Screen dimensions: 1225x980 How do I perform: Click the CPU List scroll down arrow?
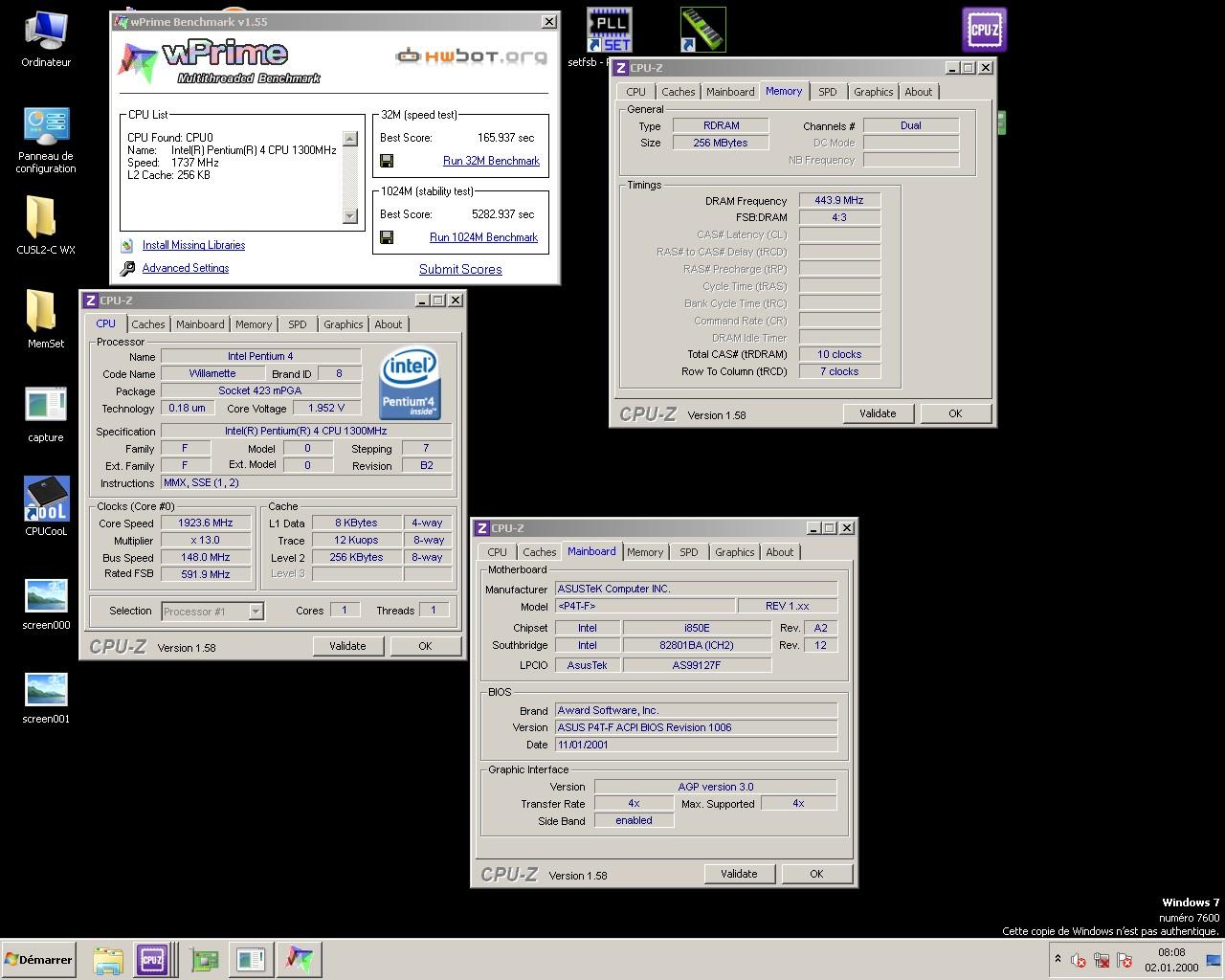[x=350, y=216]
